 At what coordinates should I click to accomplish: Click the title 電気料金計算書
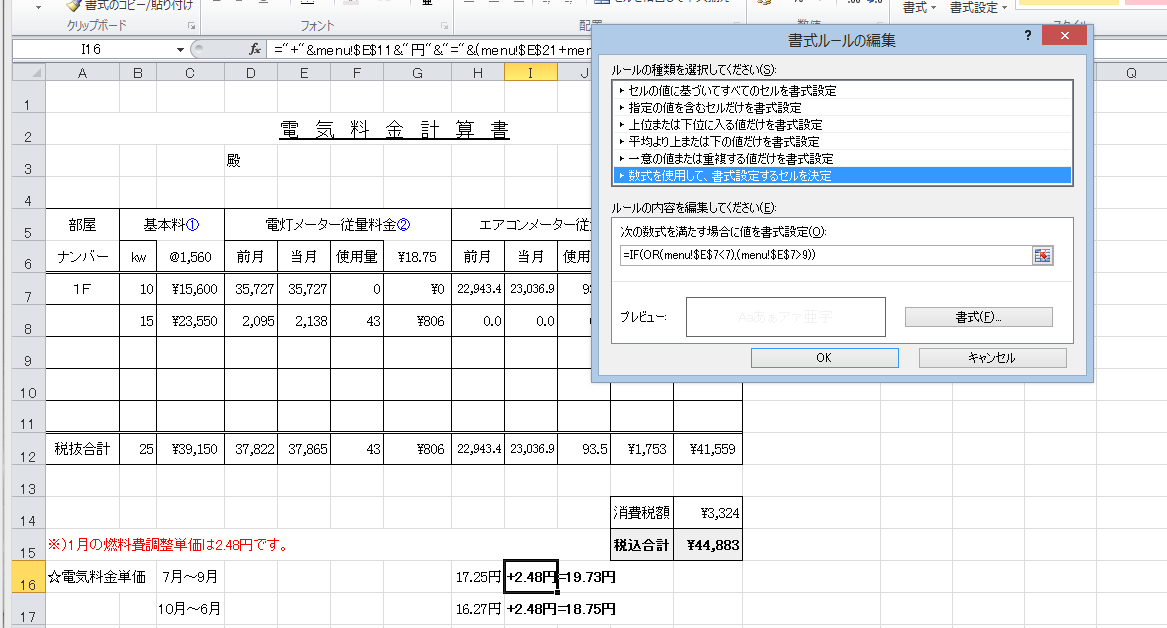[394, 129]
